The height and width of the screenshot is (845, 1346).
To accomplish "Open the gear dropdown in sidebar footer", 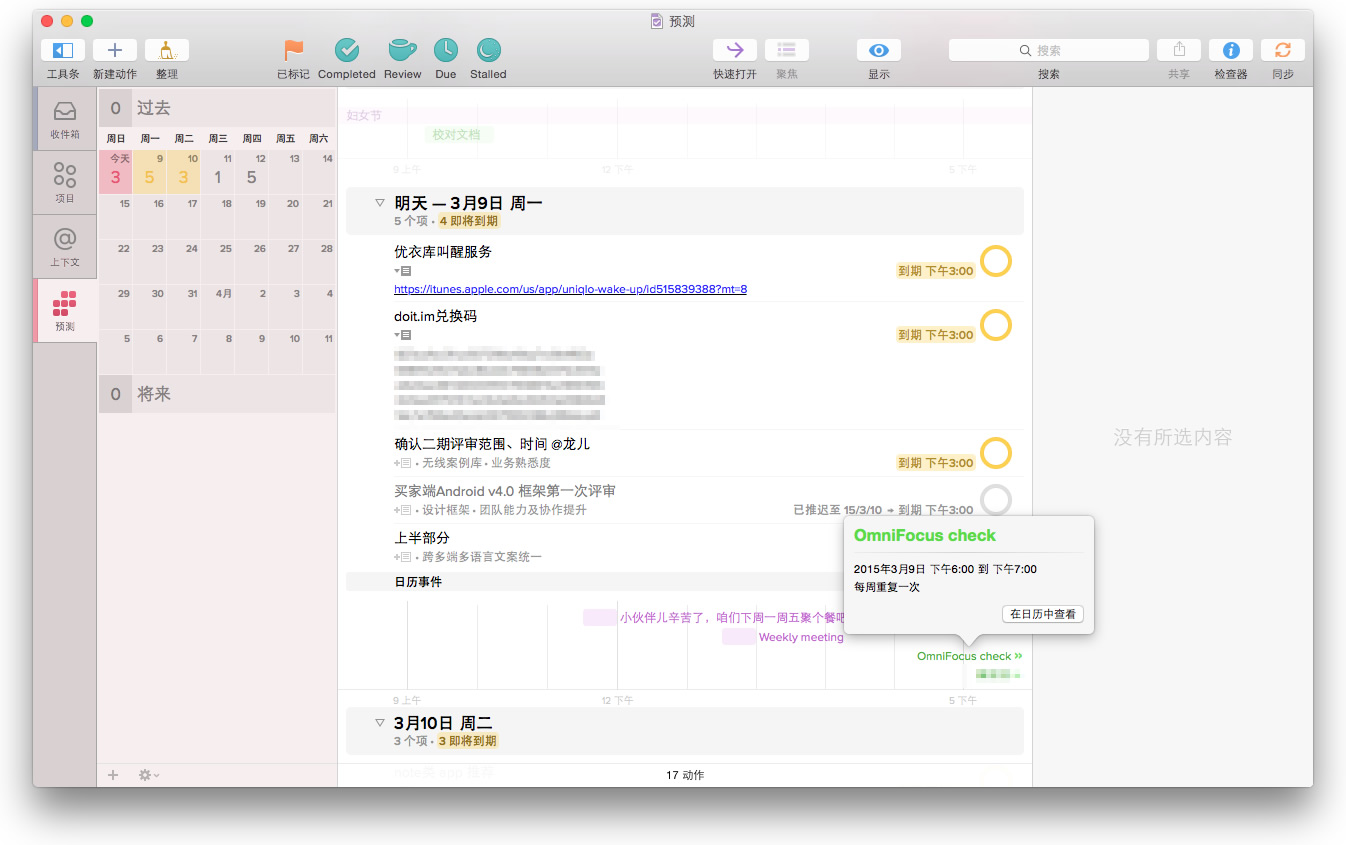I will click(x=148, y=775).
